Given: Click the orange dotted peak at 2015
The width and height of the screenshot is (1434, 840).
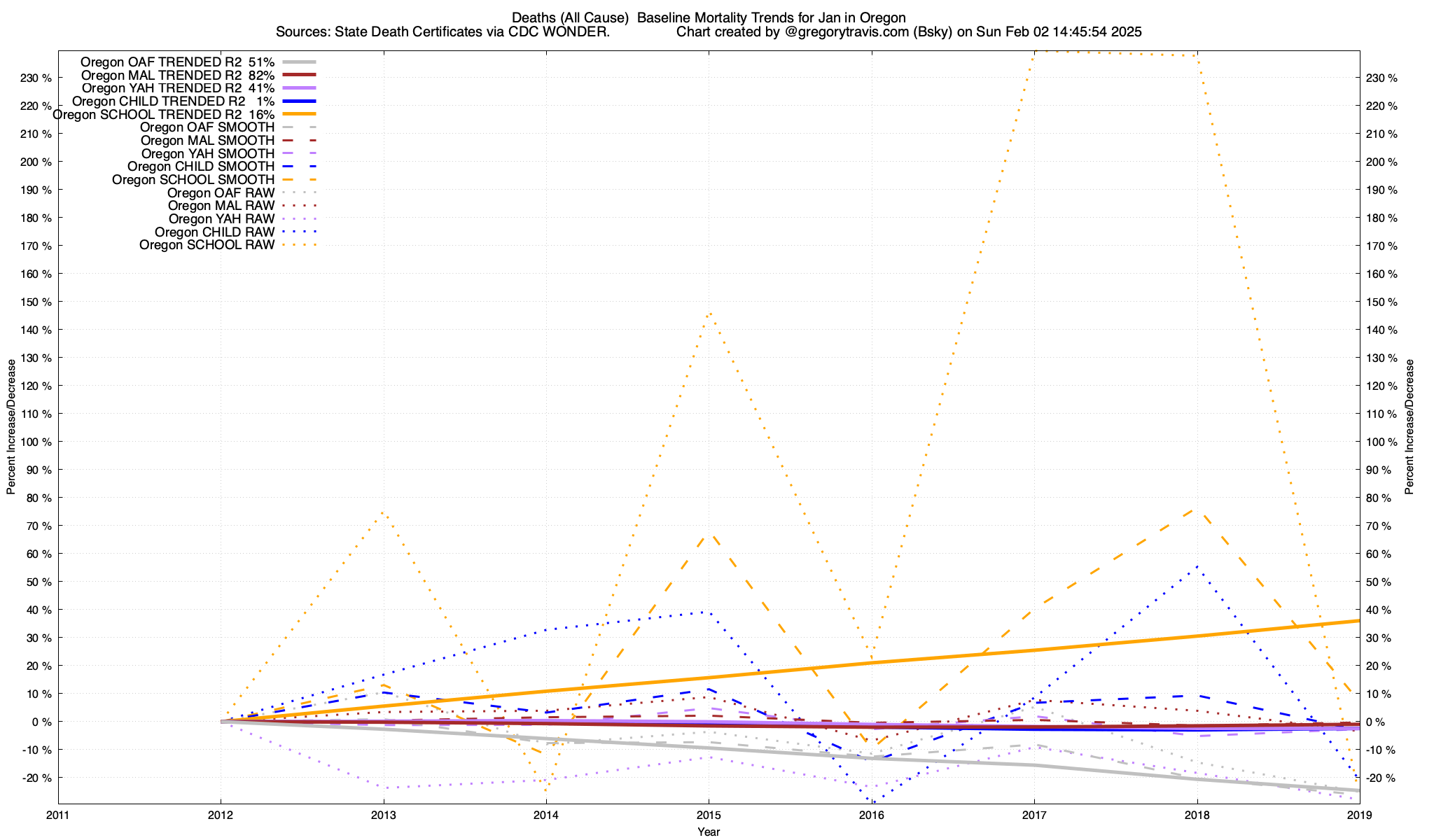Looking at the screenshot, I should (x=709, y=313).
